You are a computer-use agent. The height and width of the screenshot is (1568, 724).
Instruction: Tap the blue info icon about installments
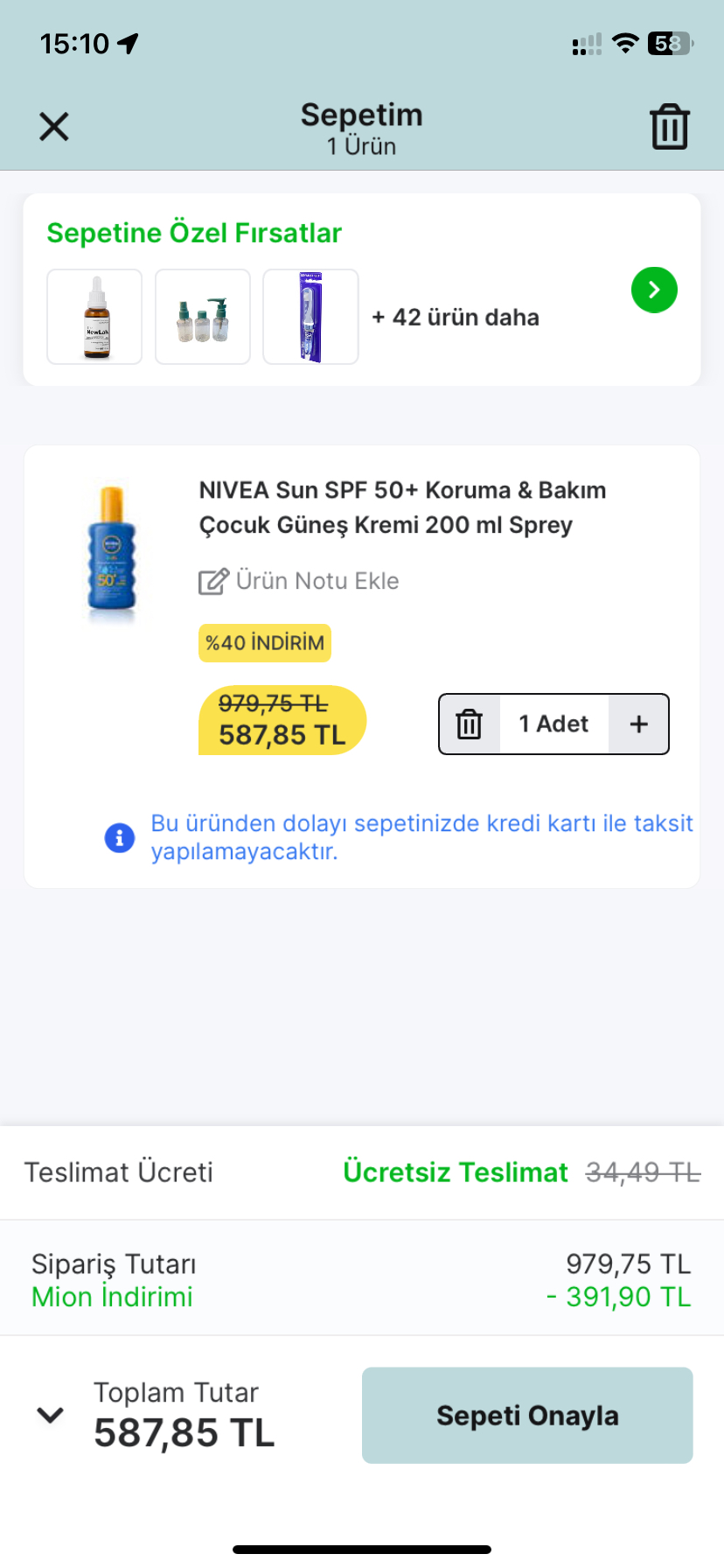coord(120,837)
